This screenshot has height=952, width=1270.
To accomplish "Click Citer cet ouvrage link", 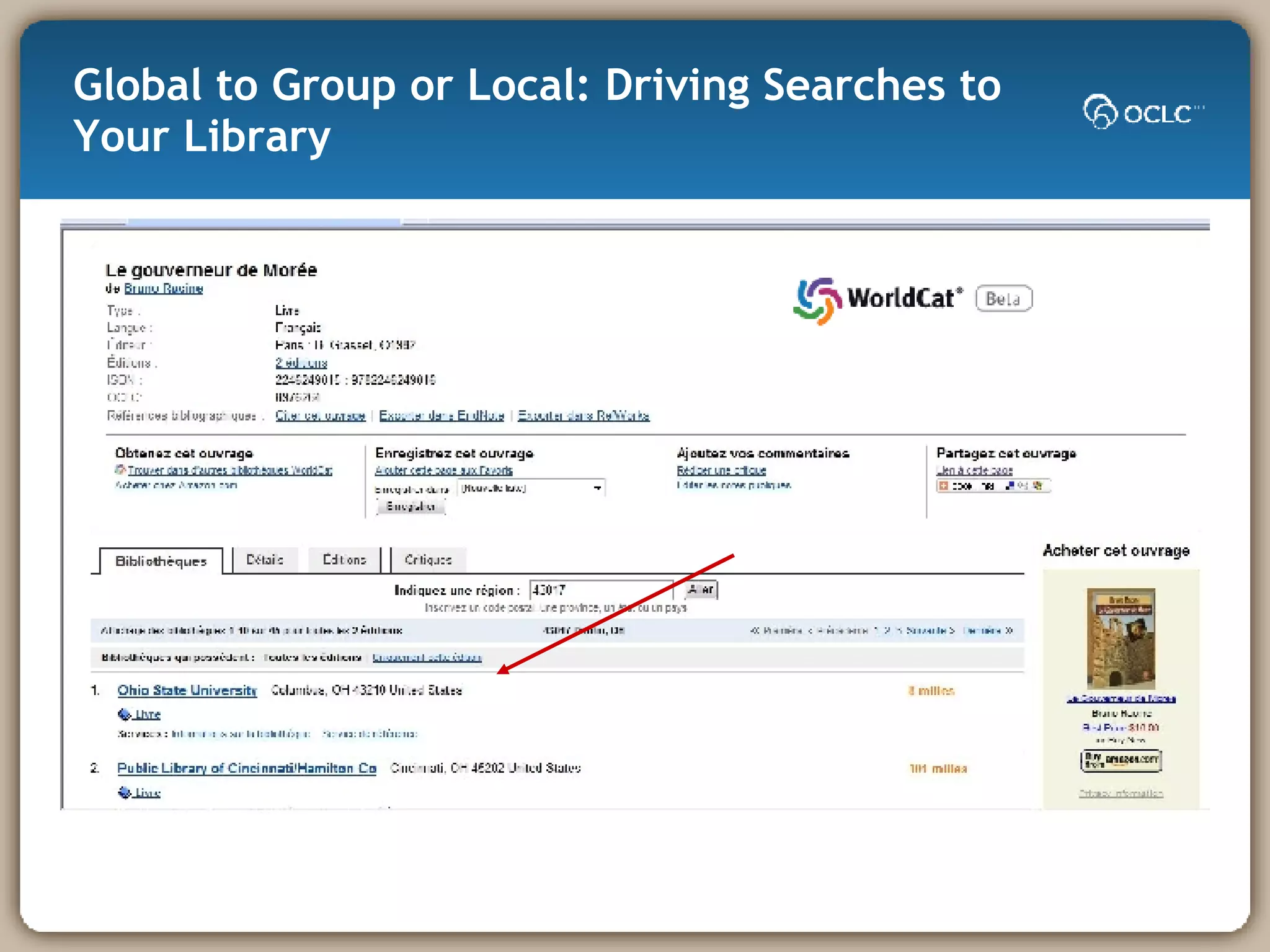I will pos(321,415).
